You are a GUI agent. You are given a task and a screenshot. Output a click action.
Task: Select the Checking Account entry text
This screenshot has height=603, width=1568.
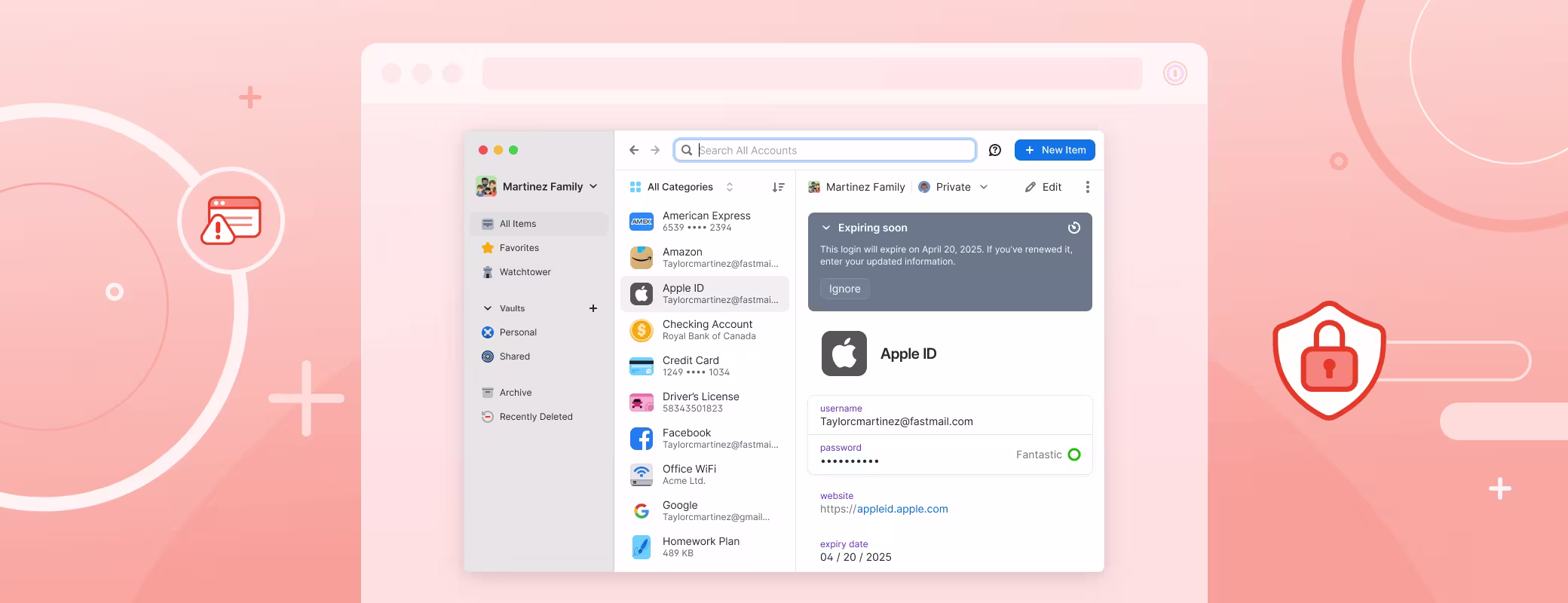click(709, 330)
